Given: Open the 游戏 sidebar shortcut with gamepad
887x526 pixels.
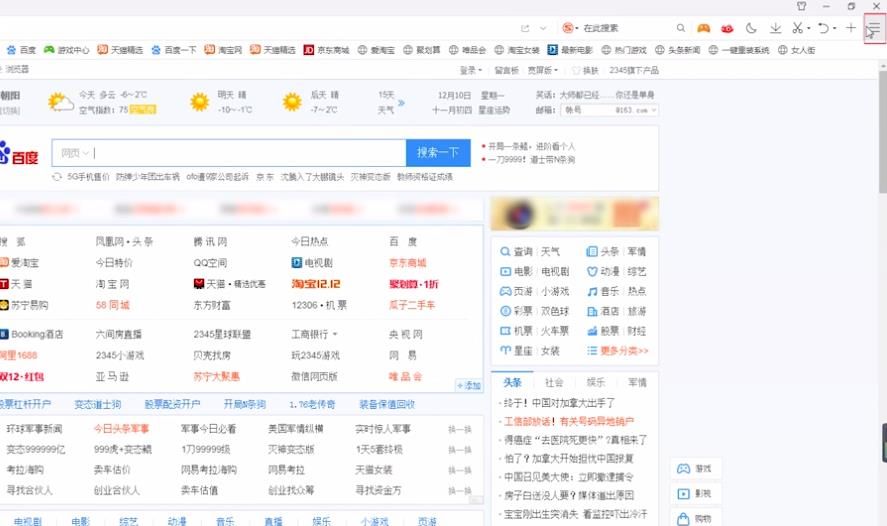Looking at the screenshot, I should [x=695, y=469].
